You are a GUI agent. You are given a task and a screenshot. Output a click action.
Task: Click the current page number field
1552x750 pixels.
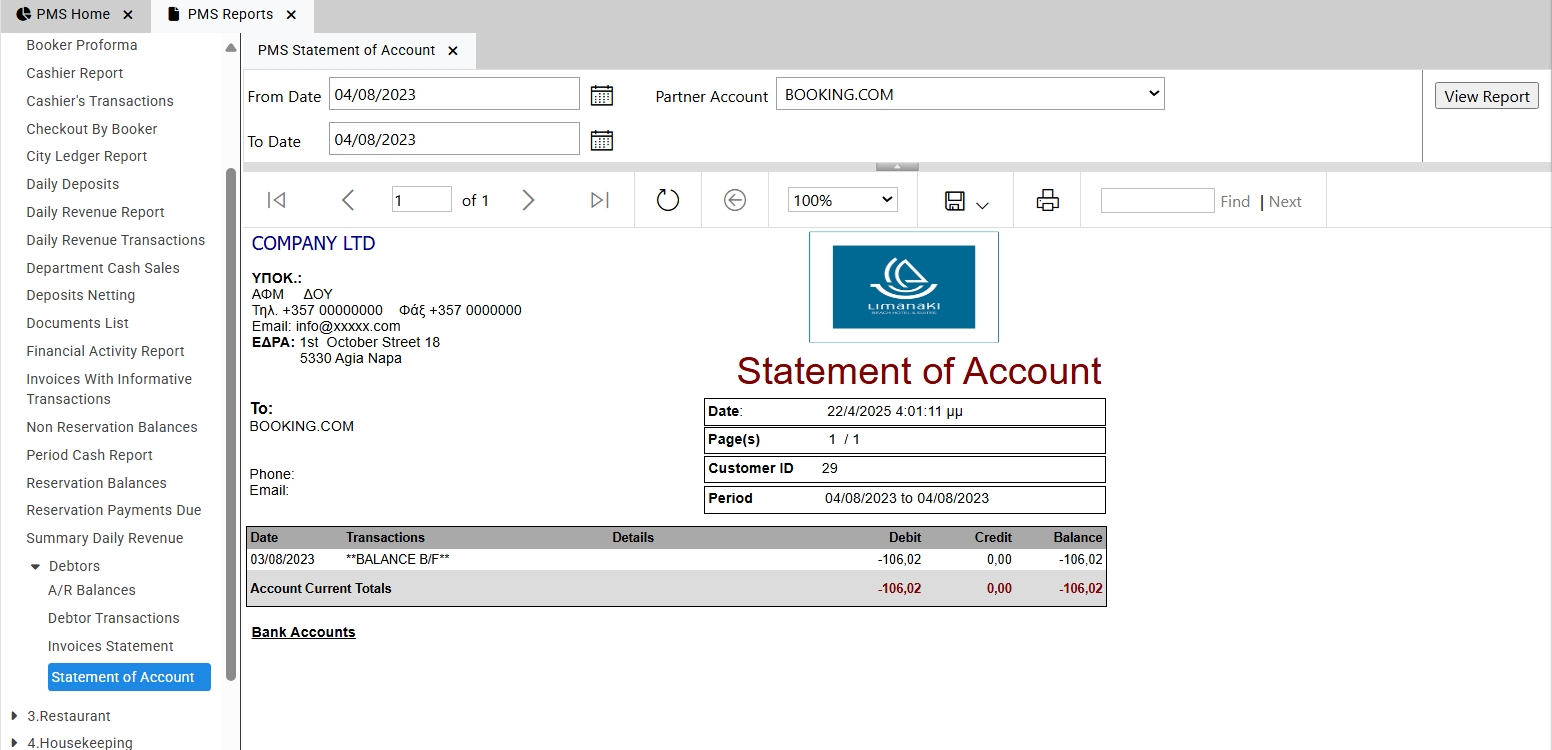[421, 200]
